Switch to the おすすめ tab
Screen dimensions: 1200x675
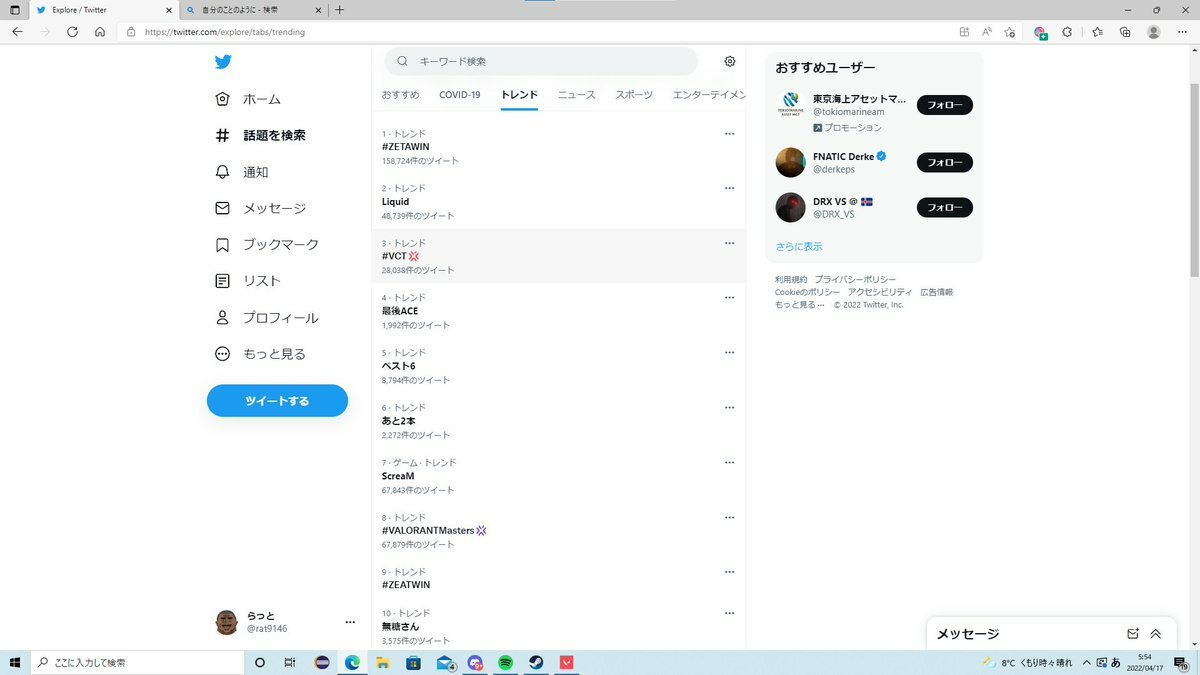(x=400, y=95)
